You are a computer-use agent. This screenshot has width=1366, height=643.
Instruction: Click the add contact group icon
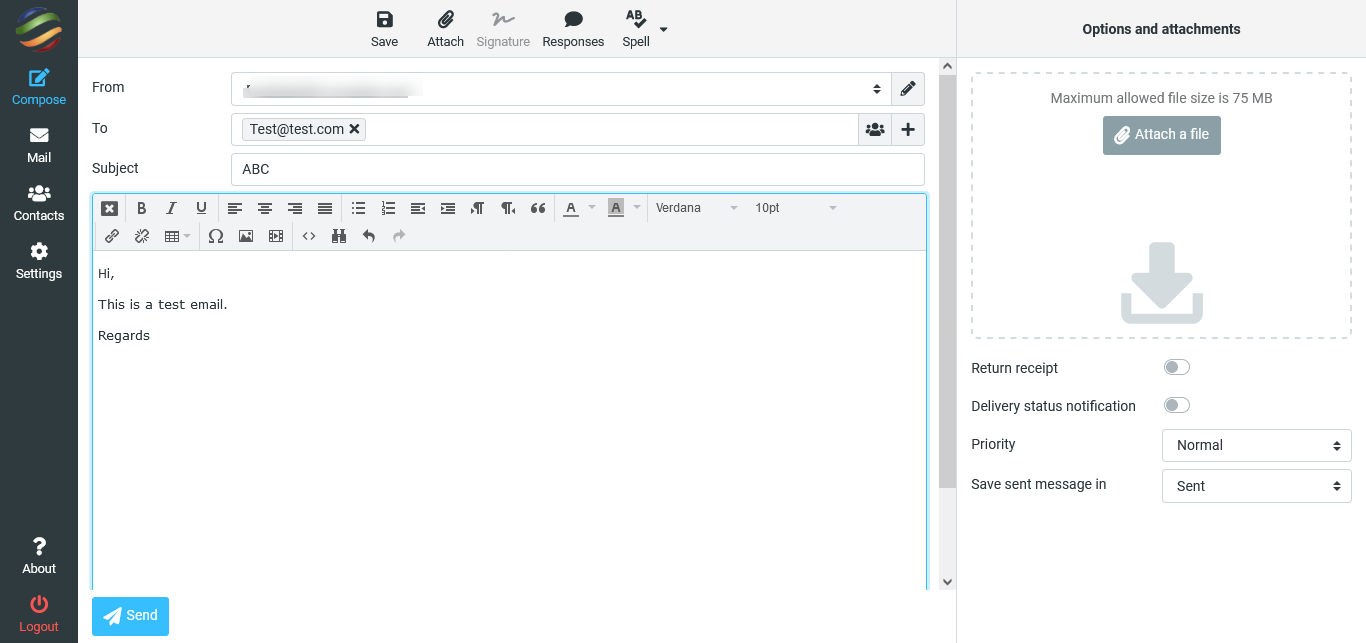tap(875, 129)
